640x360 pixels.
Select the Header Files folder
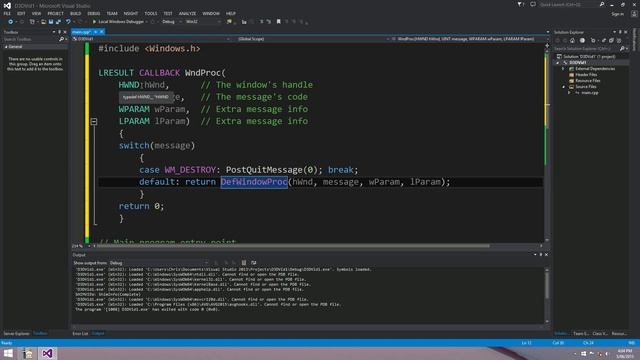[x=586, y=75]
